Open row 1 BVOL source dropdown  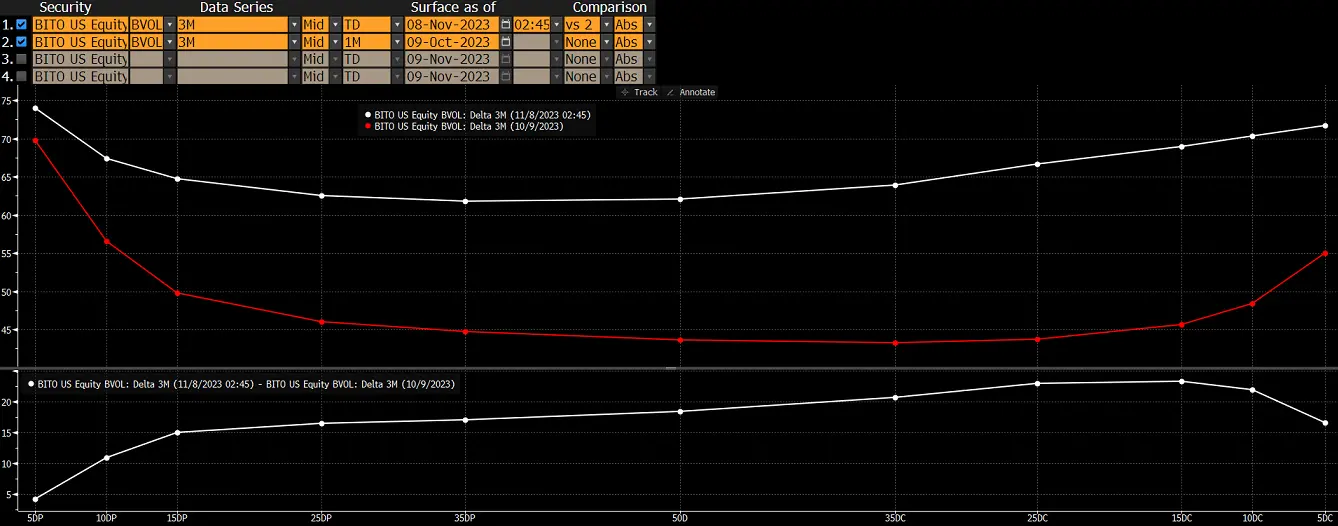[x=170, y=24]
